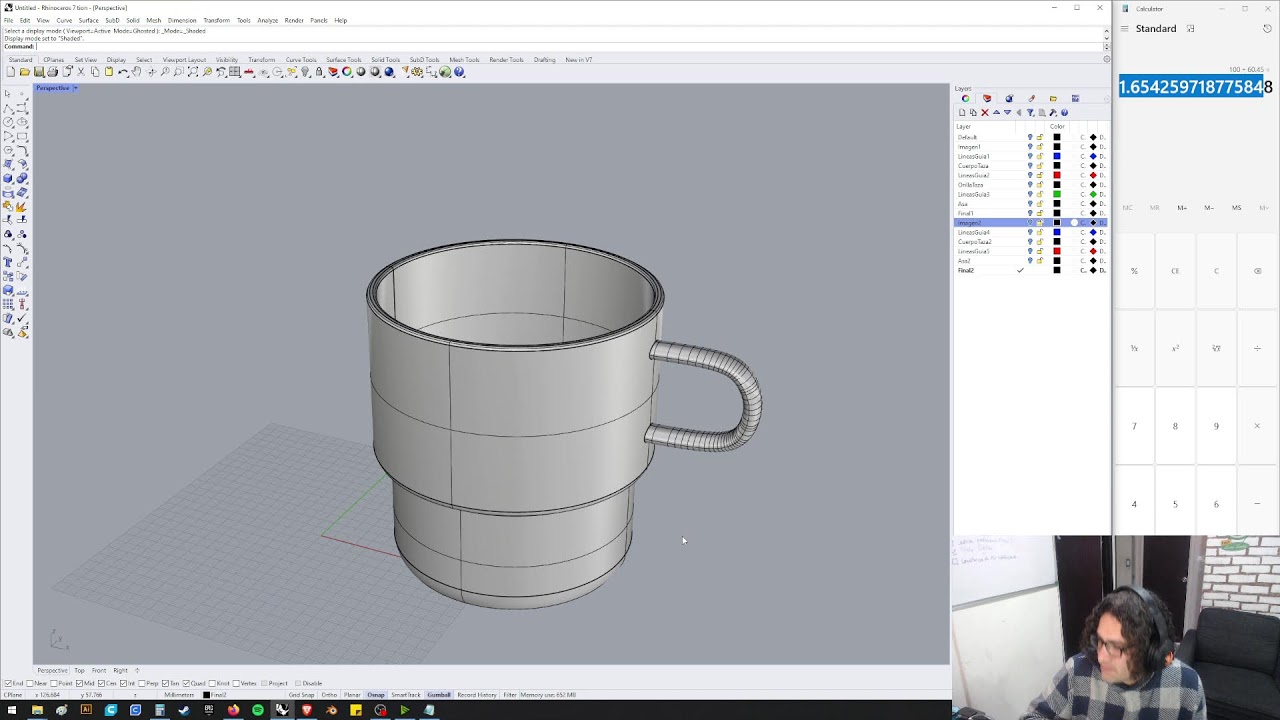Viewport: 1280px width, 720px height.
Task: Click the layer Filter funnel icon
Action: (x=1030, y=113)
